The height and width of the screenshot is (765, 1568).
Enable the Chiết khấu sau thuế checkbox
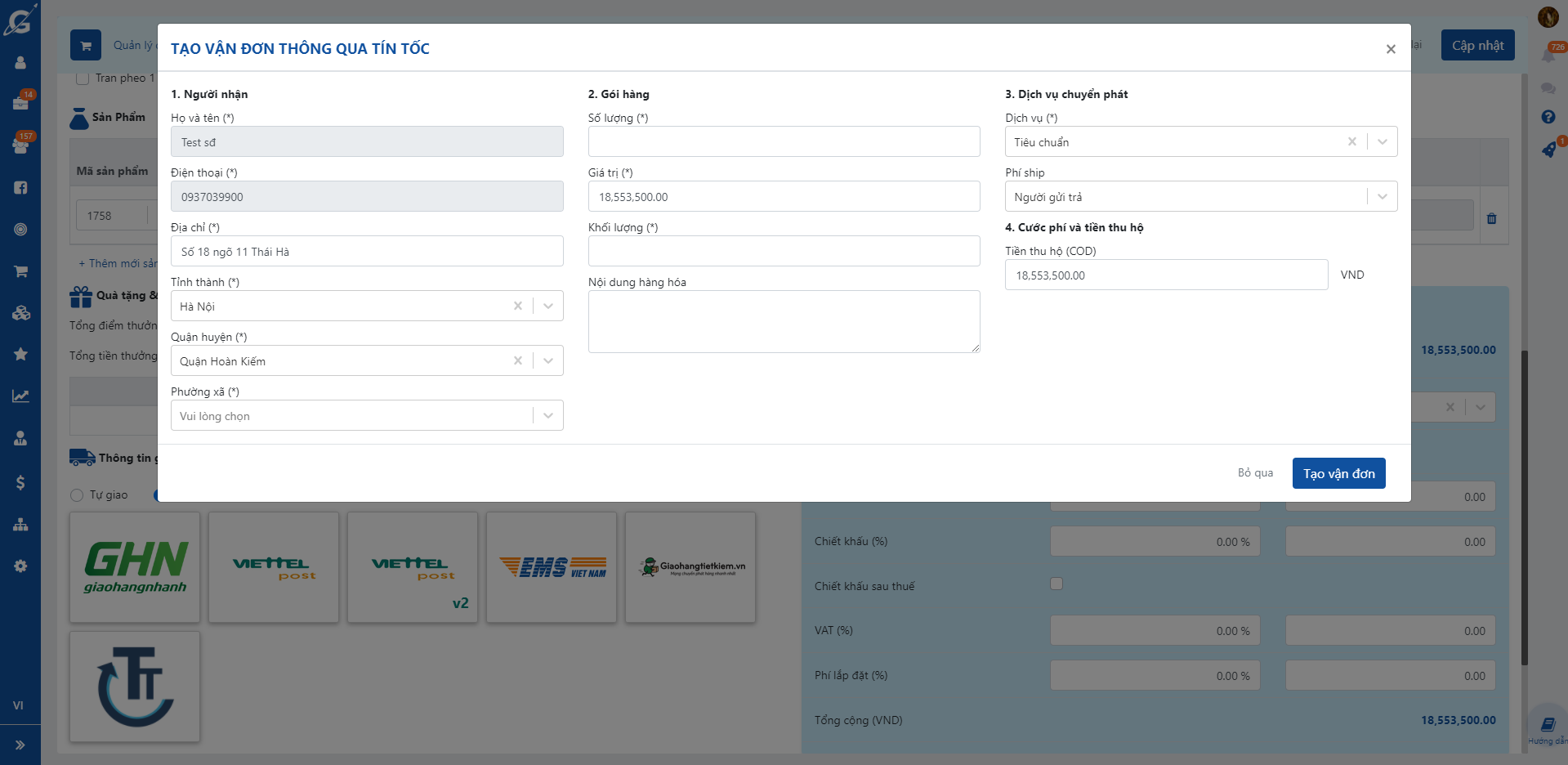click(1057, 584)
